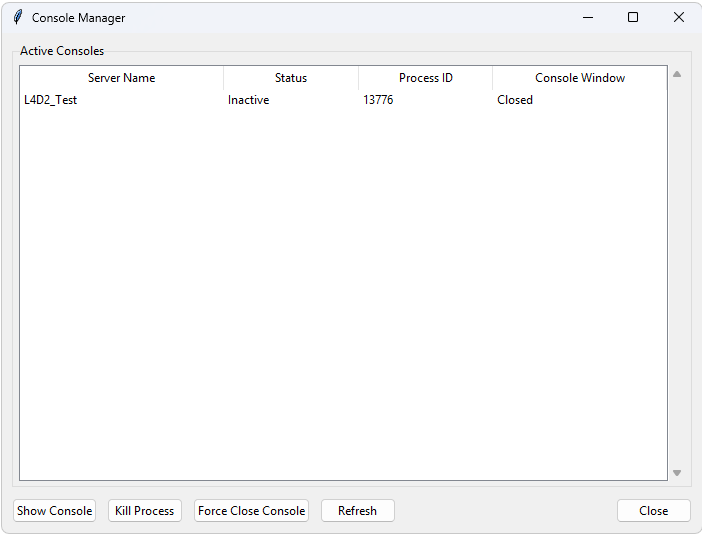Sort by Status column header
702x535 pixels.
(x=291, y=78)
